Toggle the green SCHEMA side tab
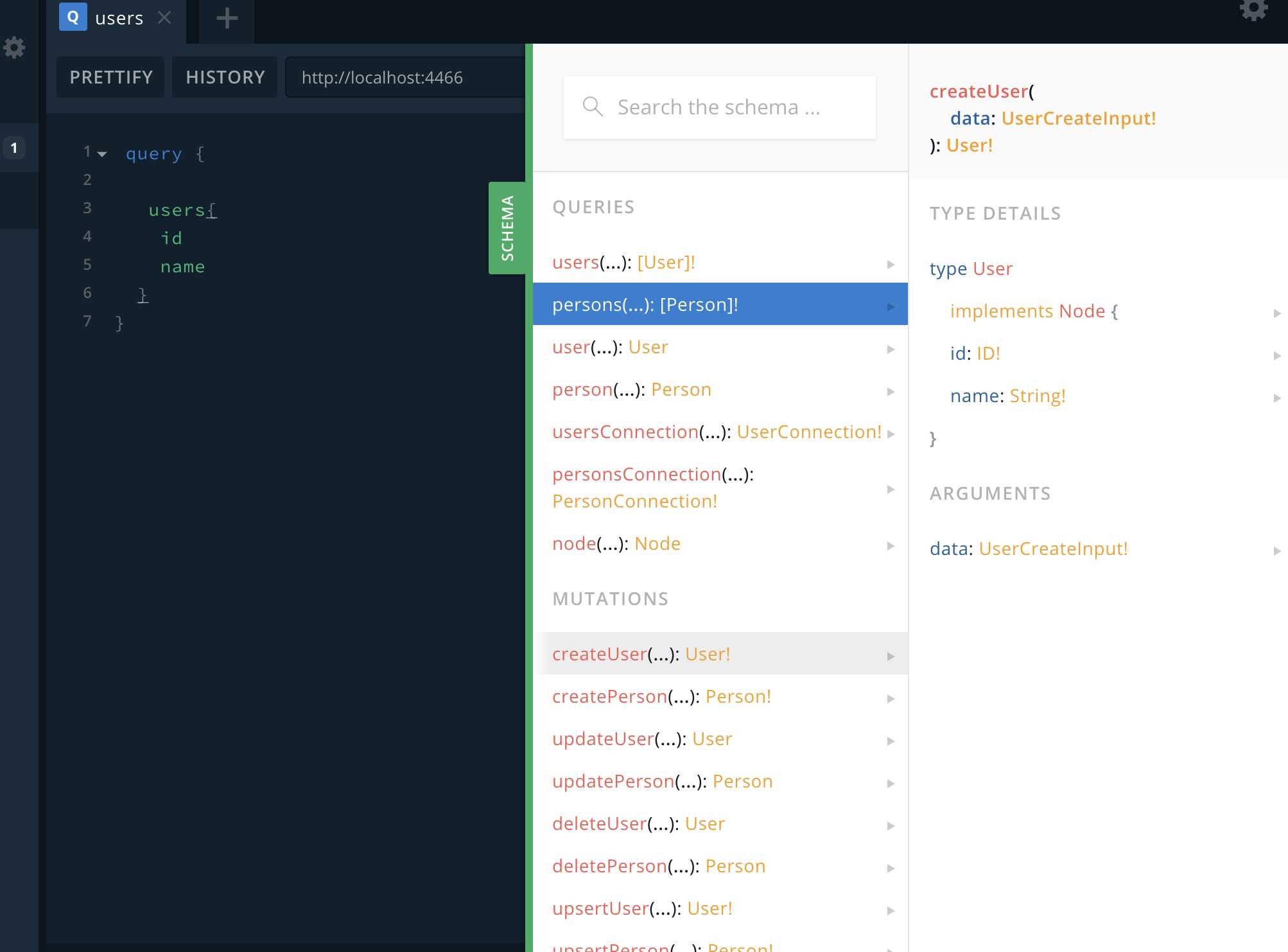The height and width of the screenshot is (952, 1288). [507, 228]
